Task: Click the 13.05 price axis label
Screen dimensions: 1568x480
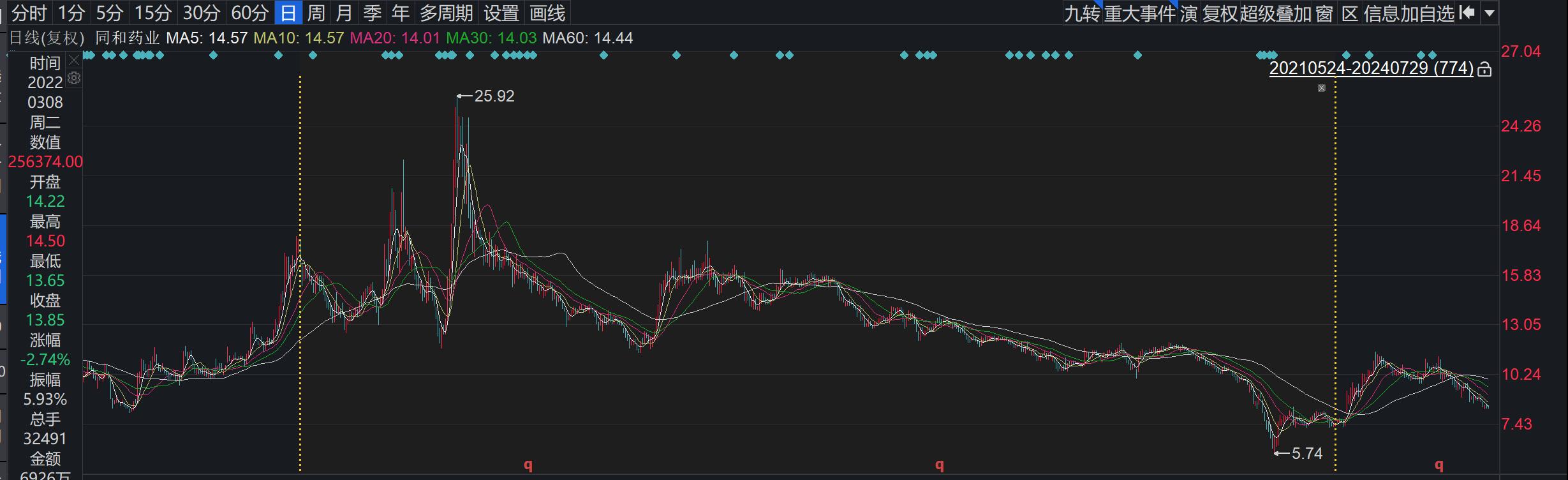Action: pos(1521,324)
